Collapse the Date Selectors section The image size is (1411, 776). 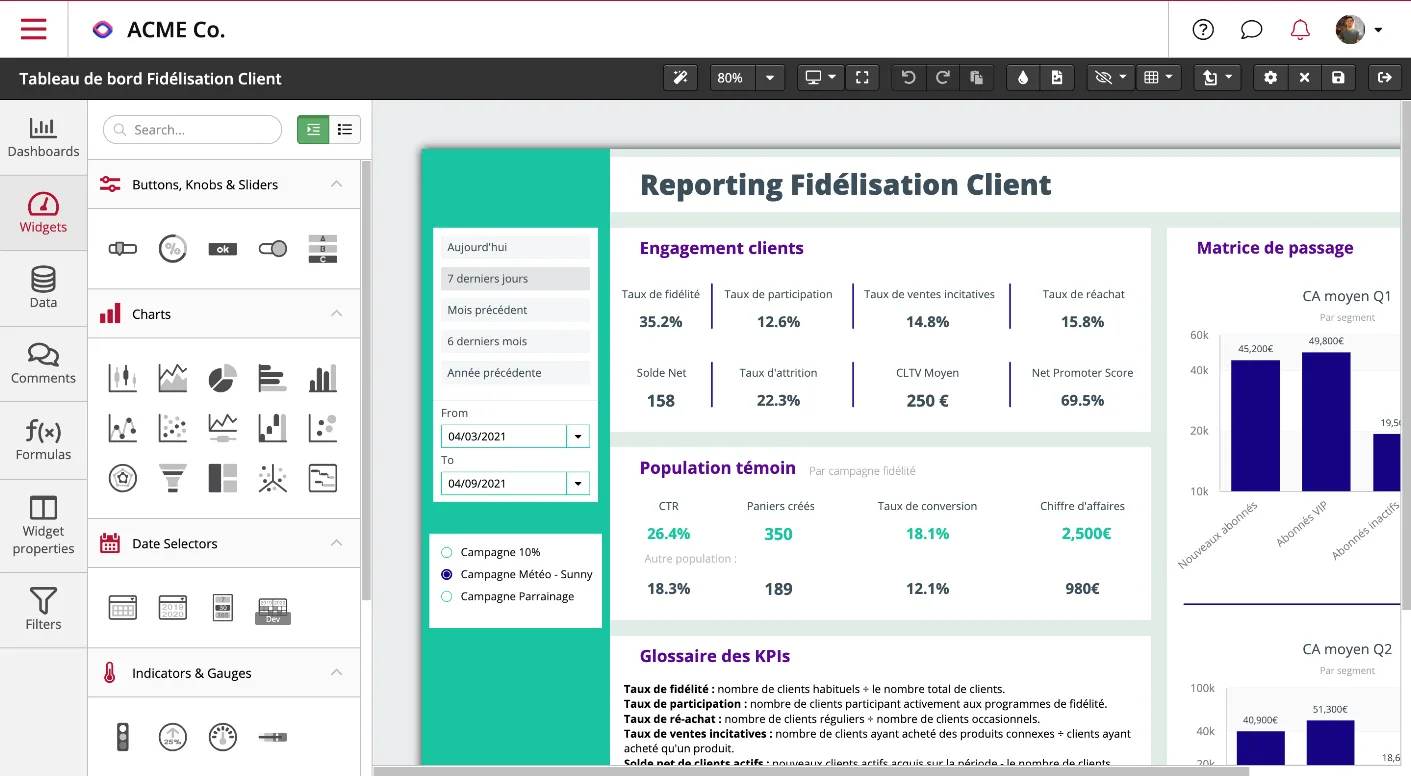336,543
